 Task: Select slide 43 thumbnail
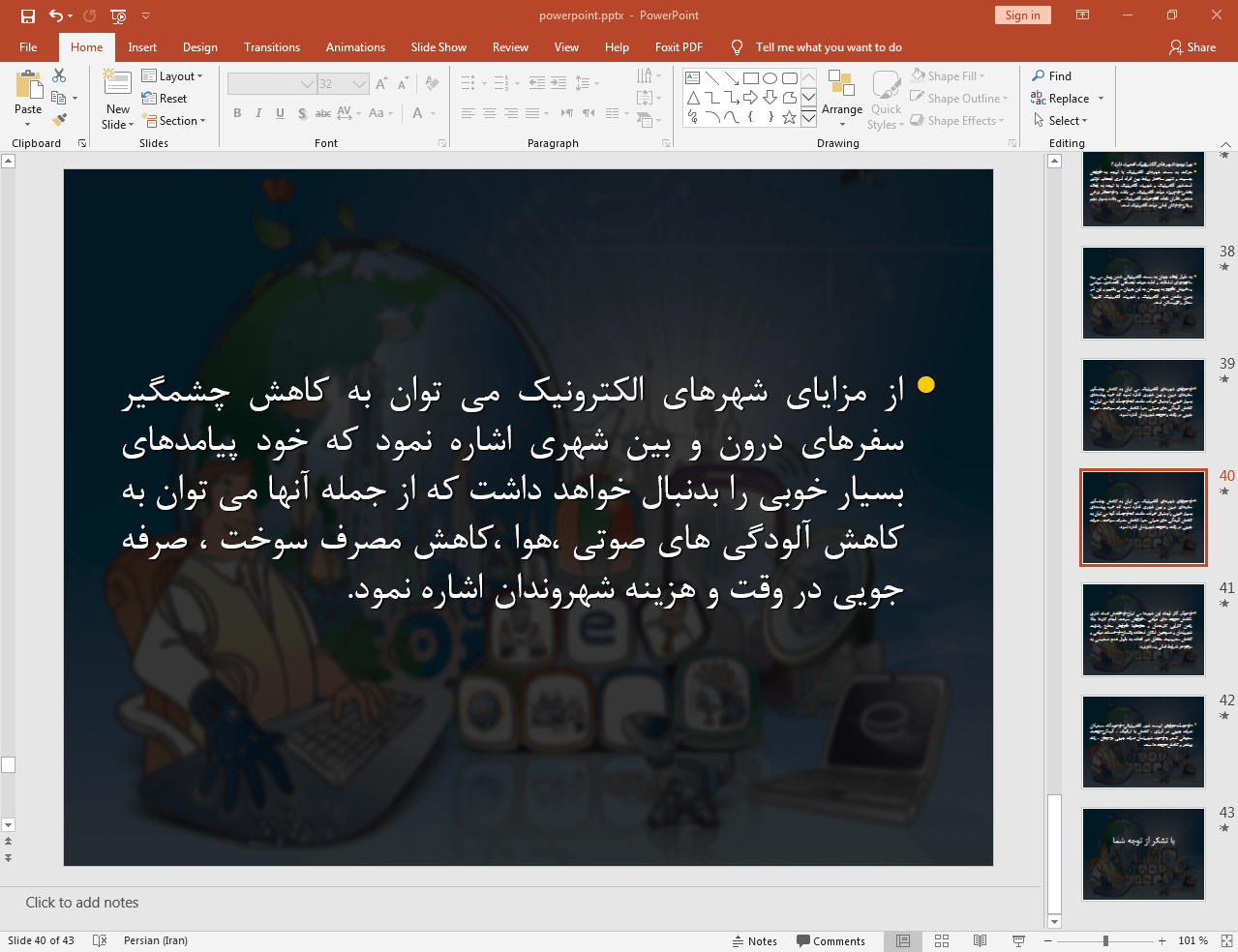1143,854
